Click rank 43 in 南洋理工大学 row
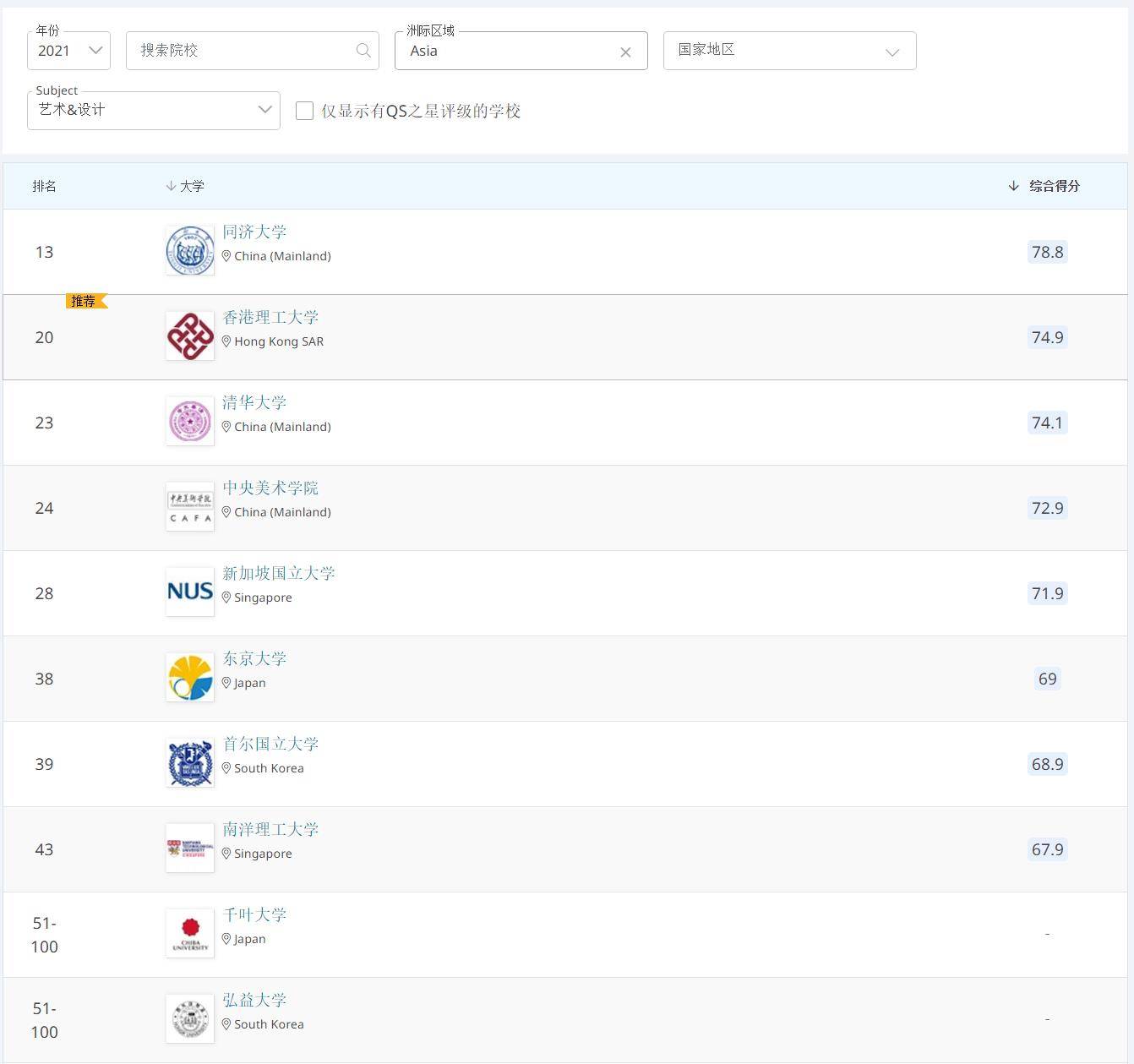 [x=44, y=849]
